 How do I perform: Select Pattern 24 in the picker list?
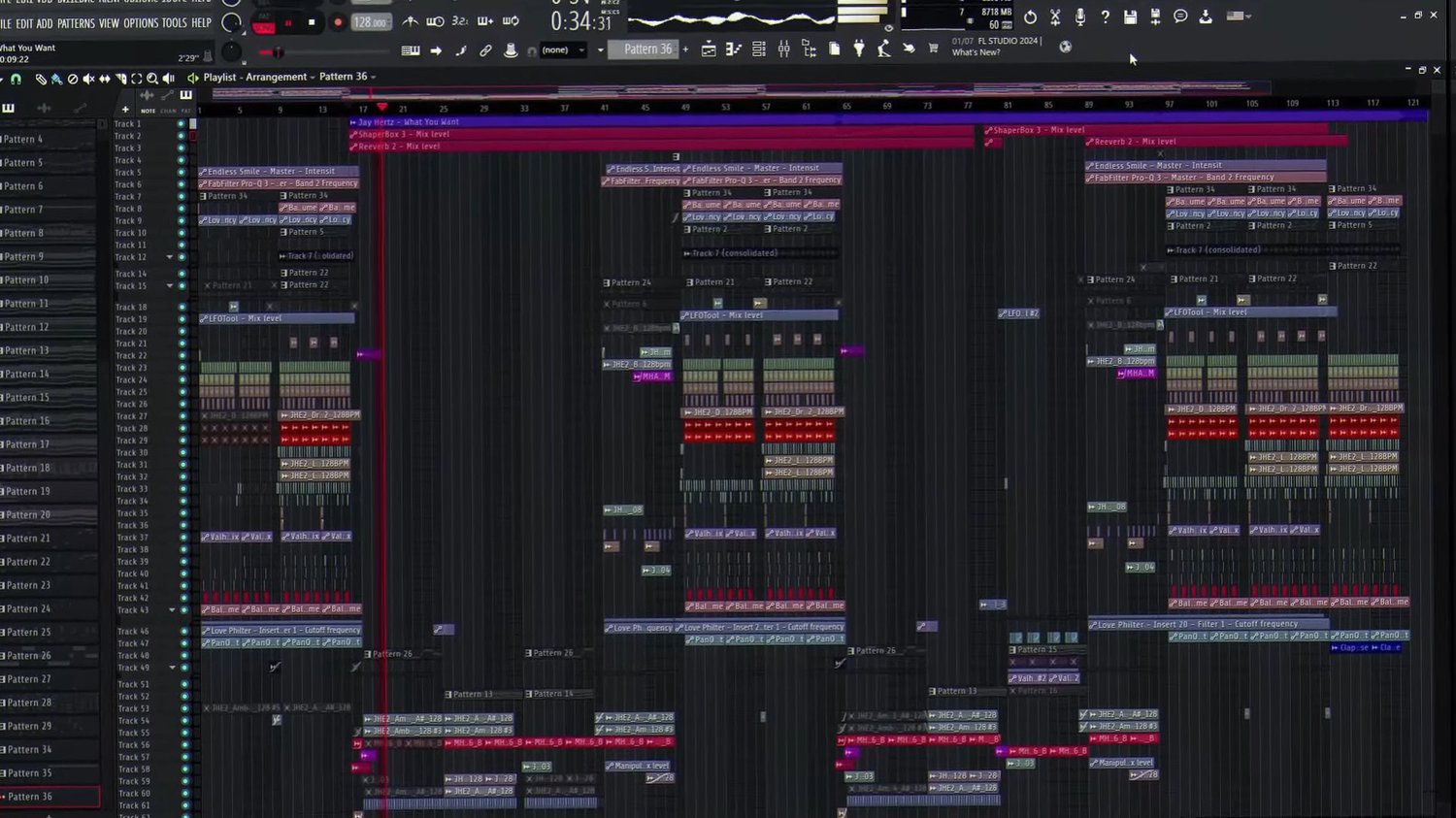49,608
